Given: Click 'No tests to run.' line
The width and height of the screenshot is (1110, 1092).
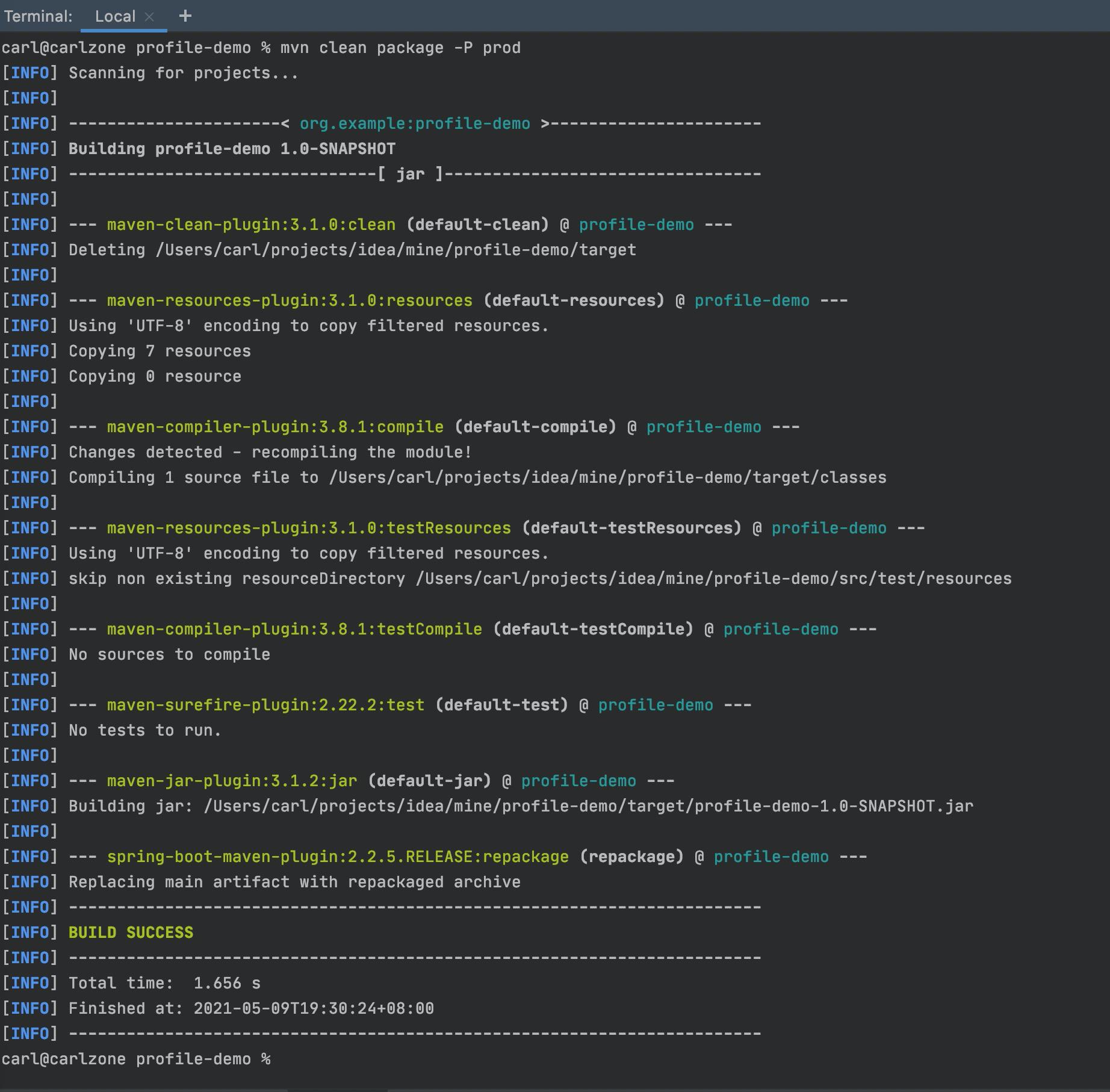Looking at the screenshot, I should click(145, 731).
